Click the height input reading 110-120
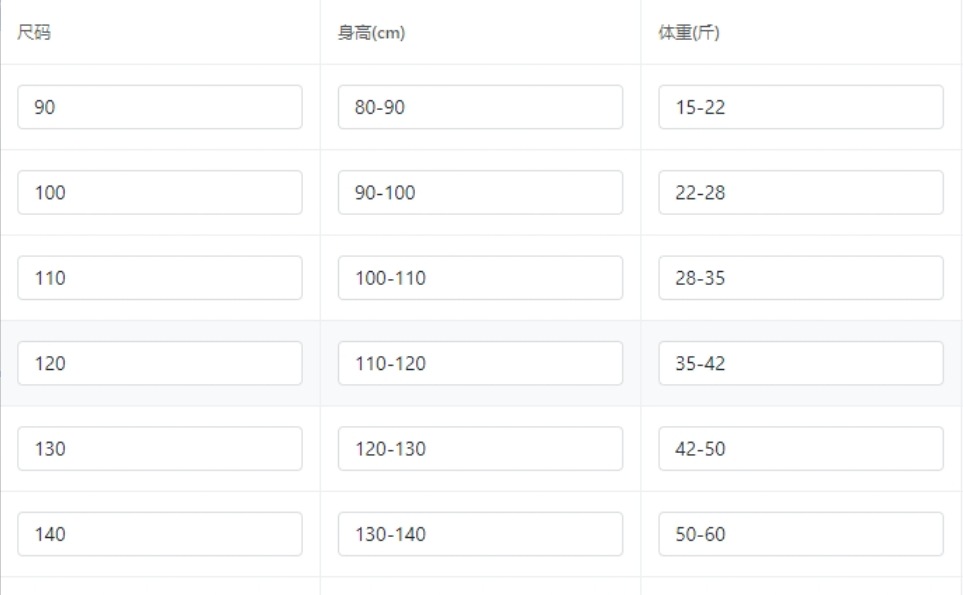963x595 pixels. (480, 363)
